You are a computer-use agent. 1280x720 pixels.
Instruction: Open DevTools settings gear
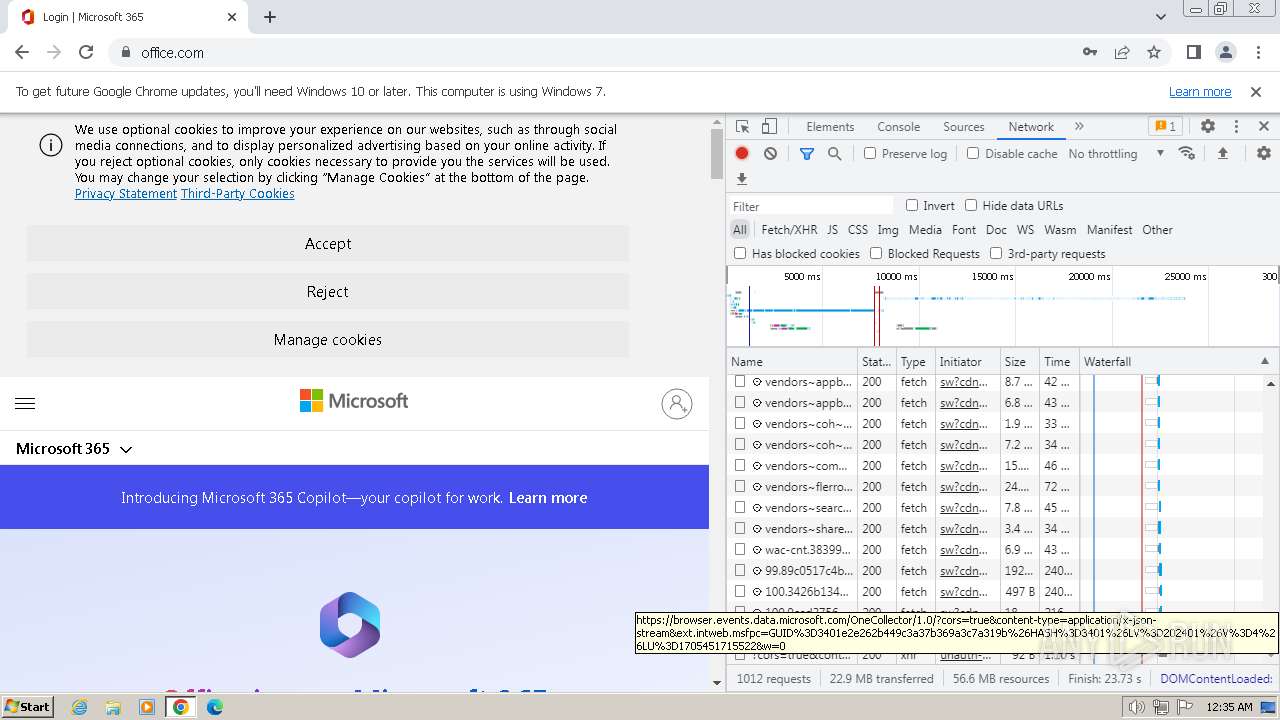1208,127
